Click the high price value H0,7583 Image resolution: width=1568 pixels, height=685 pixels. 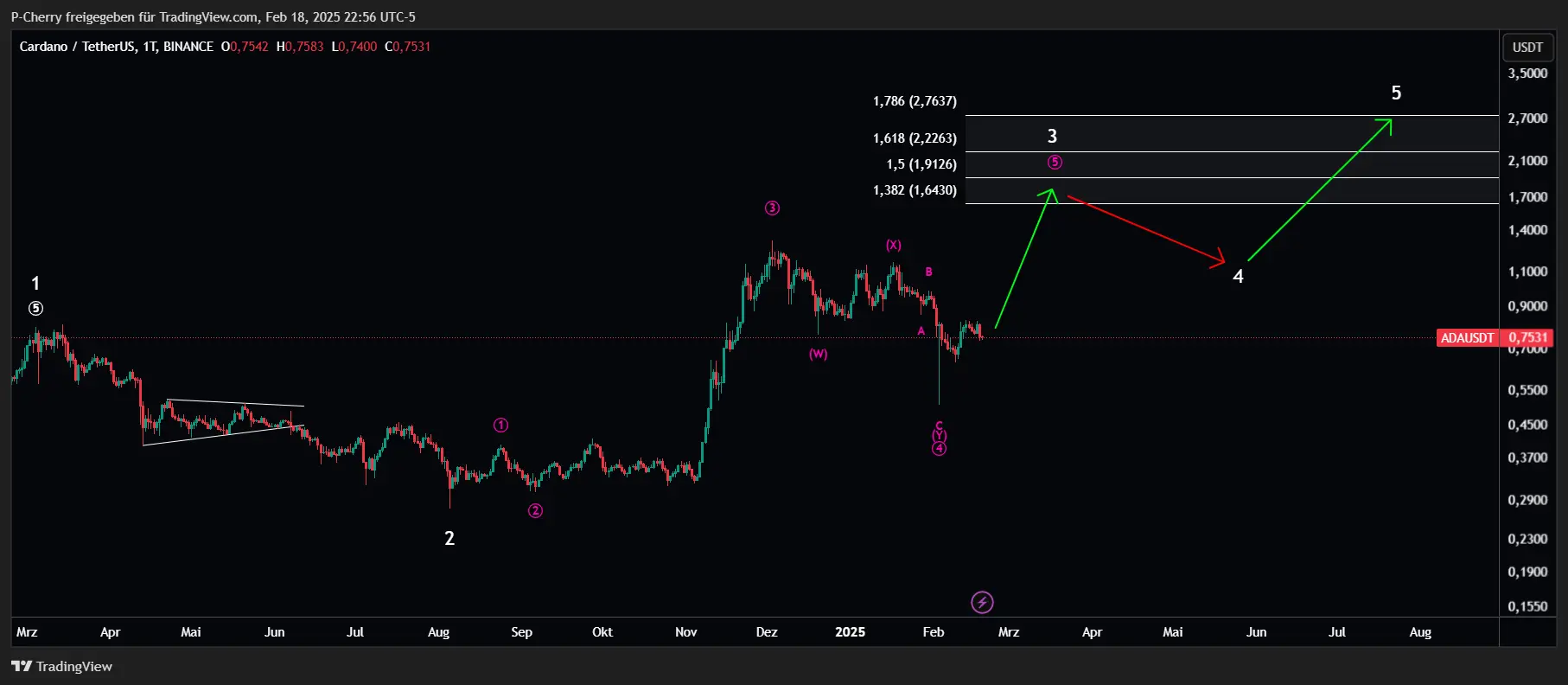click(300, 47)
